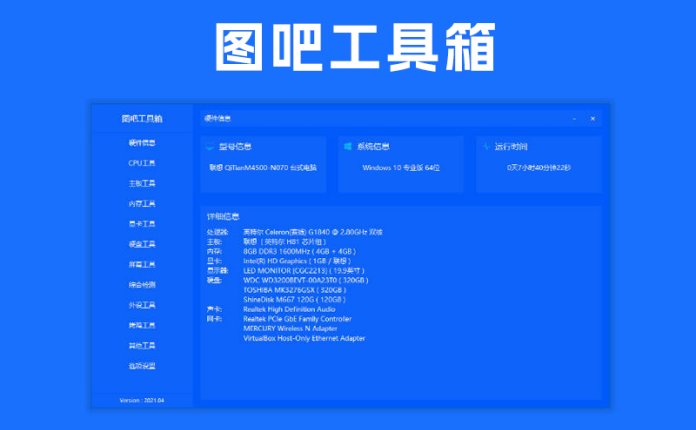Click the Version 2021.04 label

(142, 400)
